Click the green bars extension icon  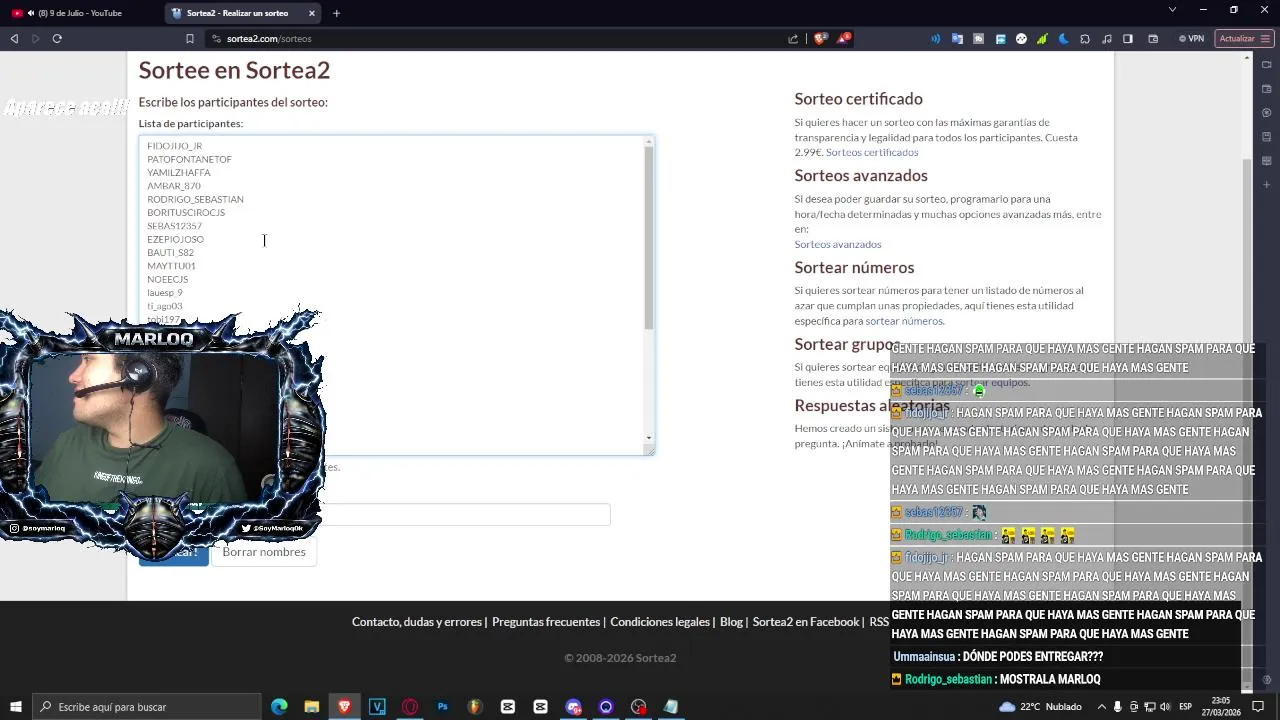coord(1042,39)
